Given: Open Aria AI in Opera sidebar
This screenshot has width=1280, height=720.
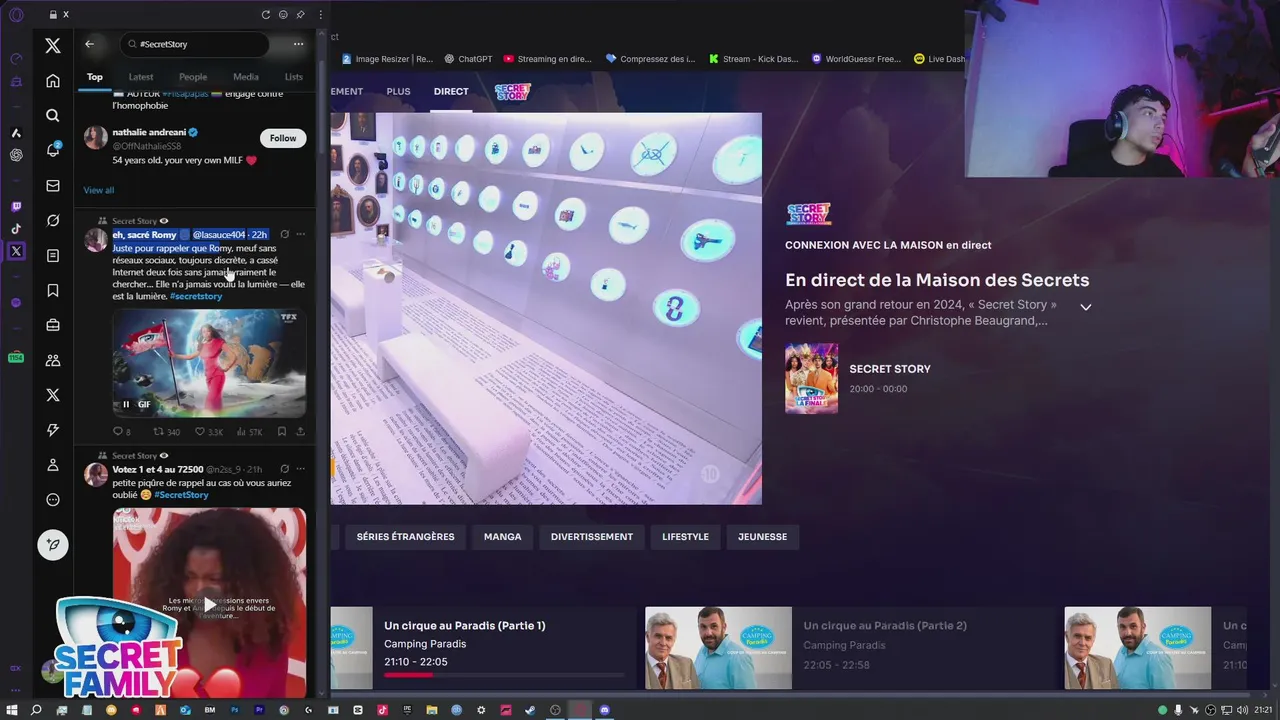Looking at the screenshot, I should point(16,133).
